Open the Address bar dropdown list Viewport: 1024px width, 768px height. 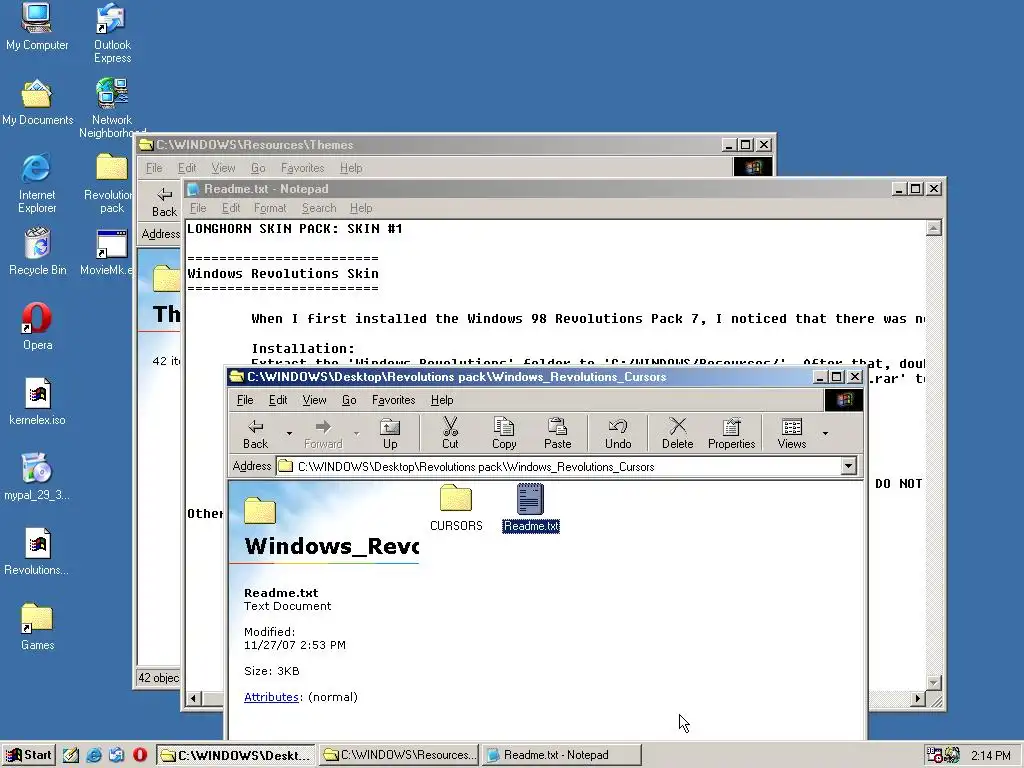click(848, 466)
